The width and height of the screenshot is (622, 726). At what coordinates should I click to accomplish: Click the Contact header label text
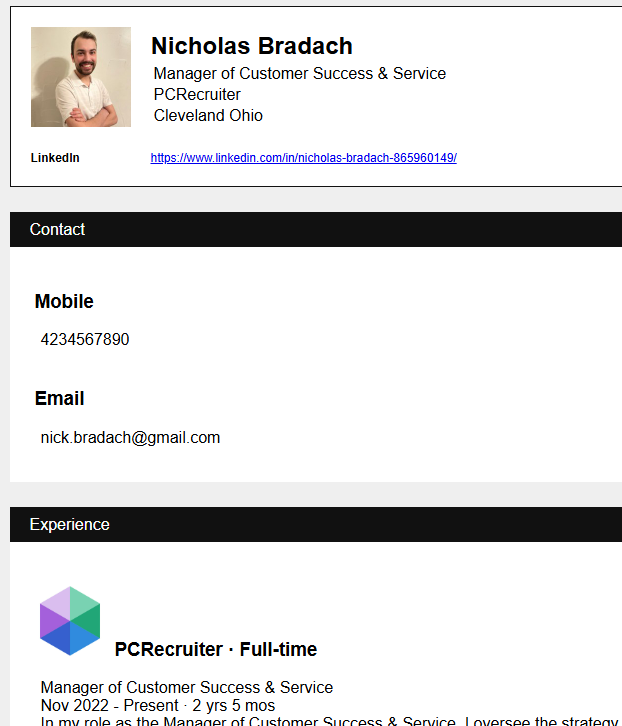point(57,230)
